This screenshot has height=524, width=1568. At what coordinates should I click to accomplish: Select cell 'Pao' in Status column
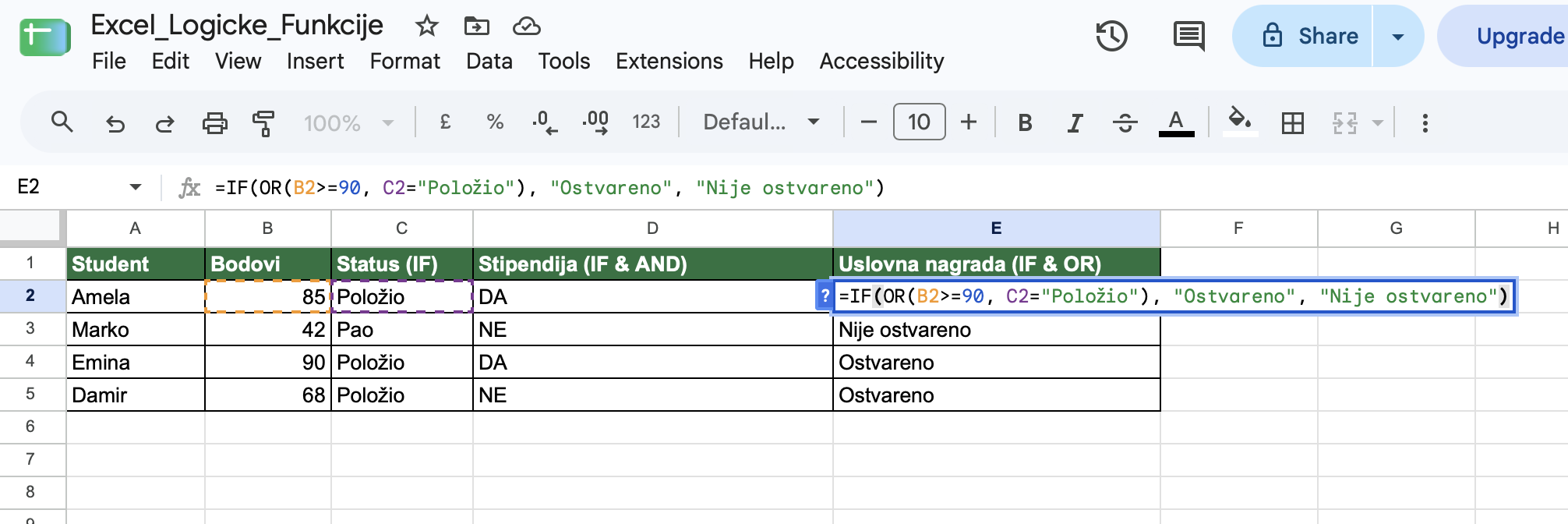[x=402, y=329]
